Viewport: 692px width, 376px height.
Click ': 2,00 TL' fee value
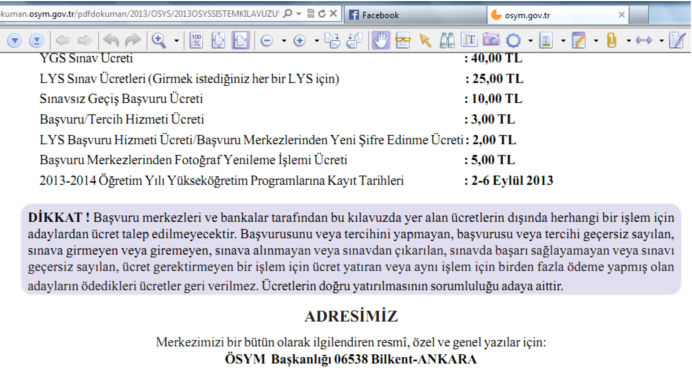491,140
